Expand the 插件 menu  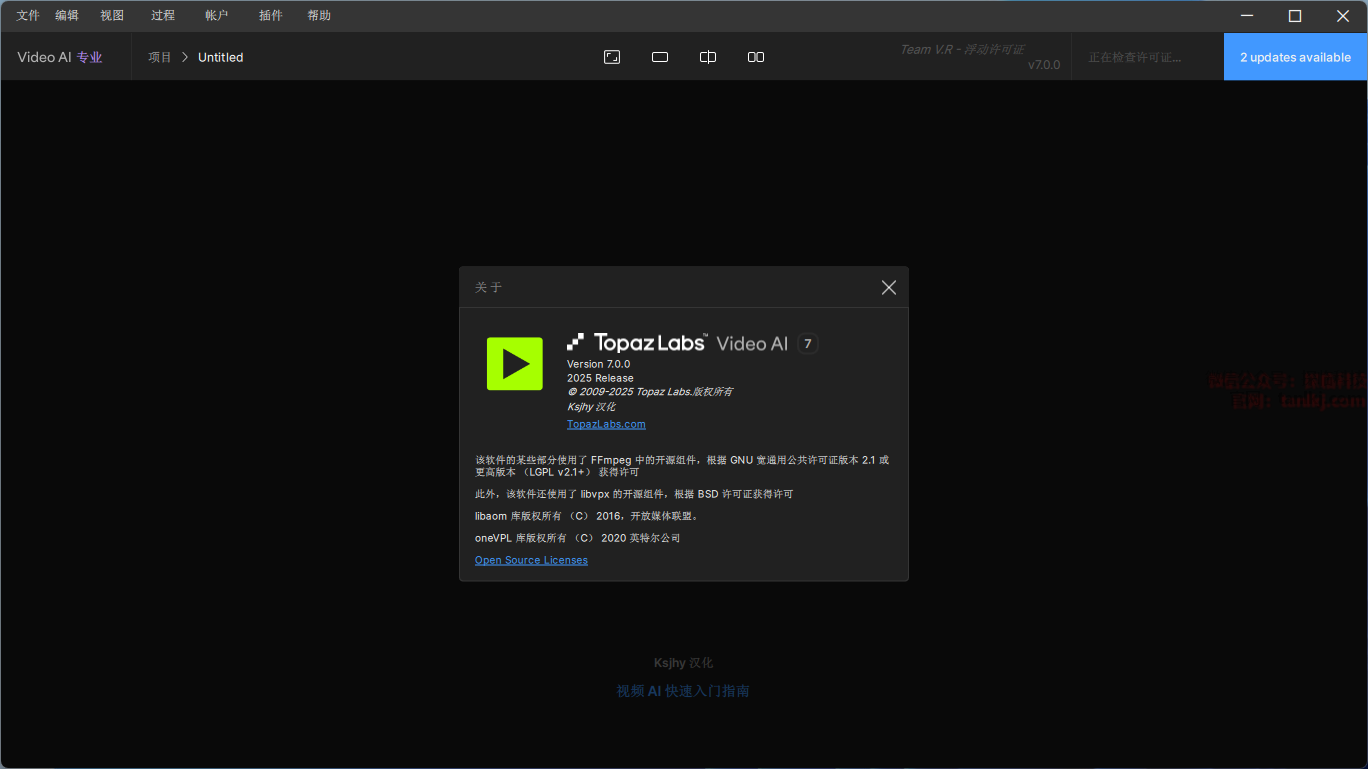(x=270, y=16)
